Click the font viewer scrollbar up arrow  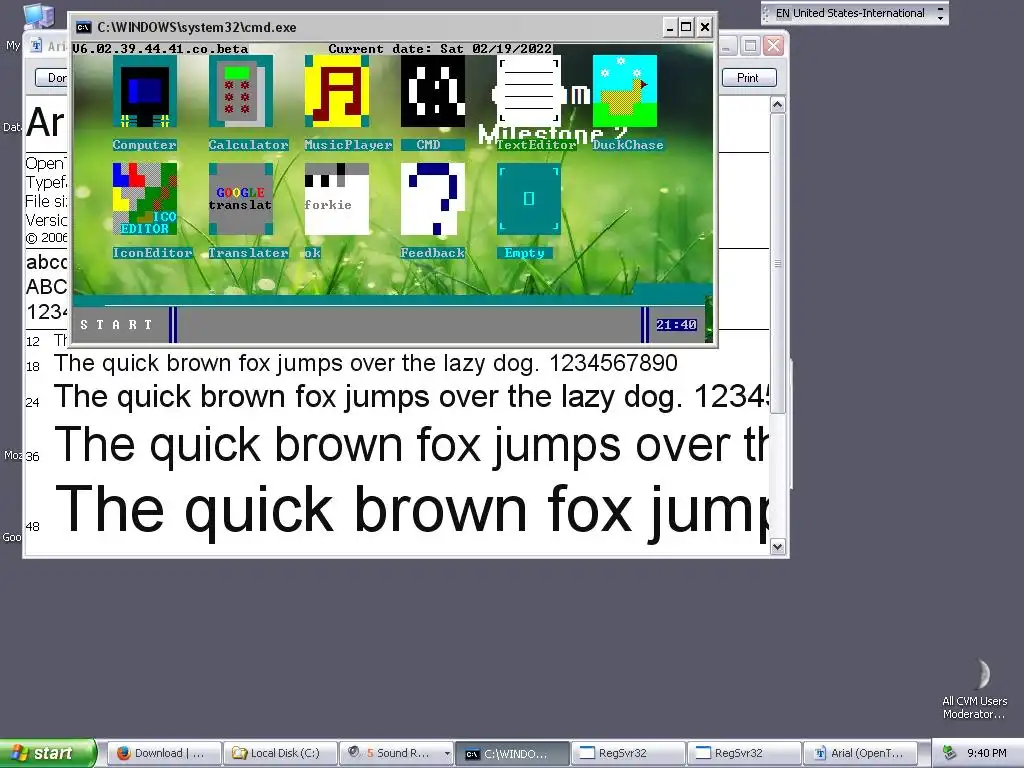[x=777, y=105]
